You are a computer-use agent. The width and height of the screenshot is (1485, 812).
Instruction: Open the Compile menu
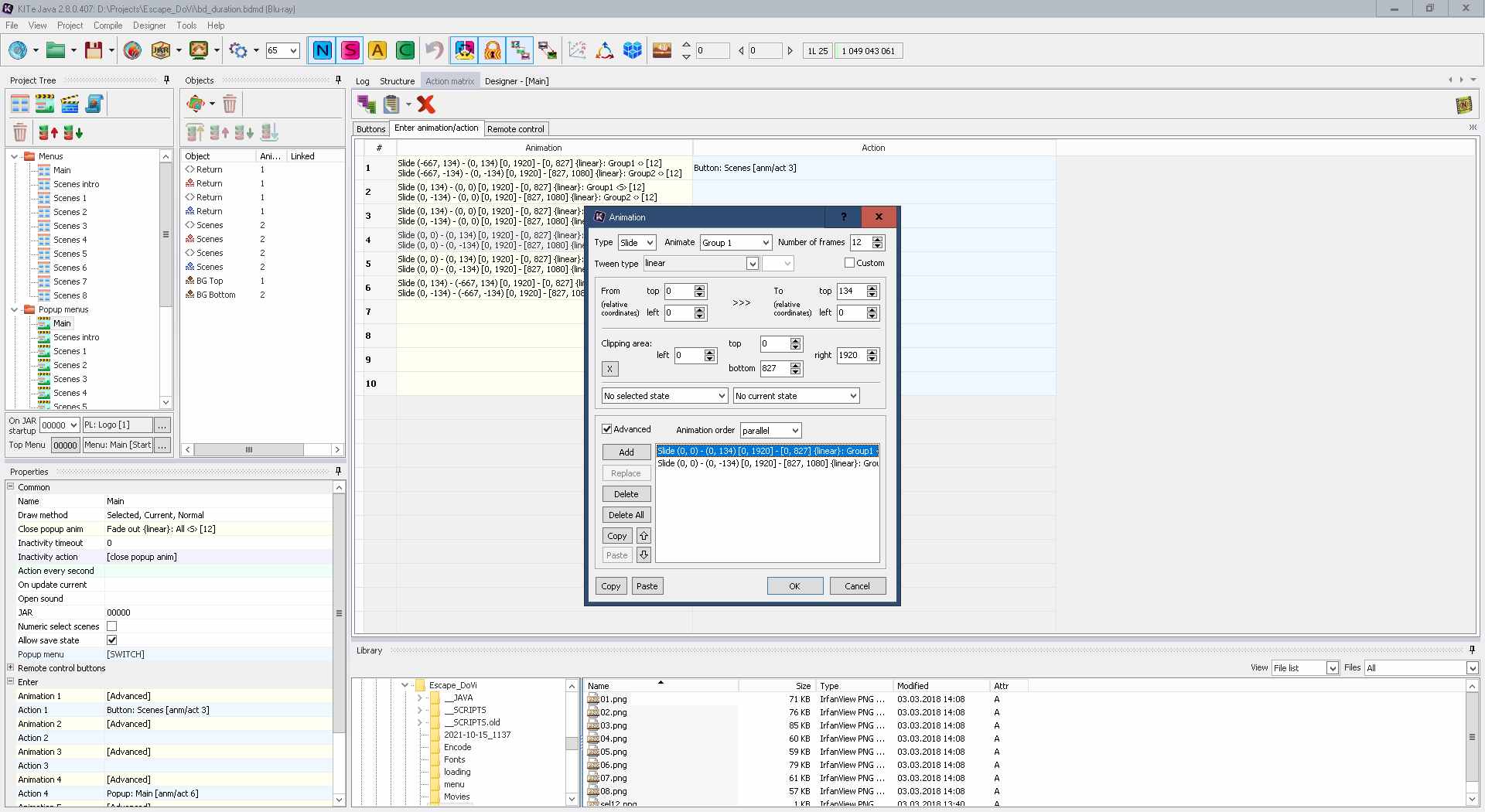click(x=108, y=26)
